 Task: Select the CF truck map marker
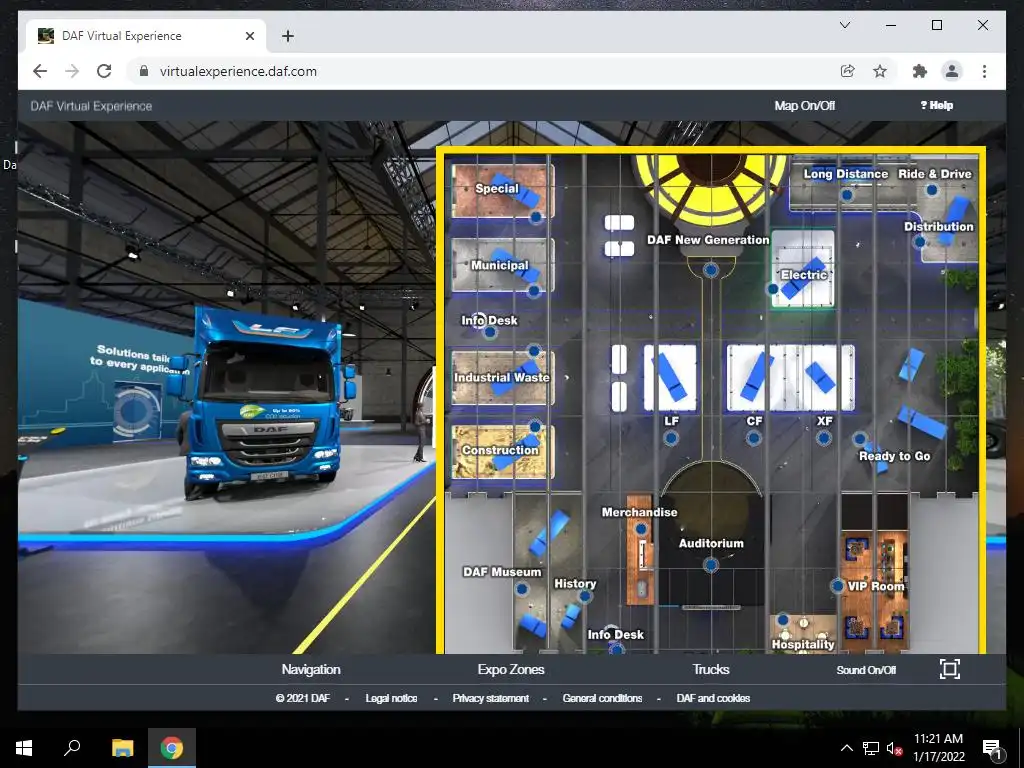tap(754, 438)
